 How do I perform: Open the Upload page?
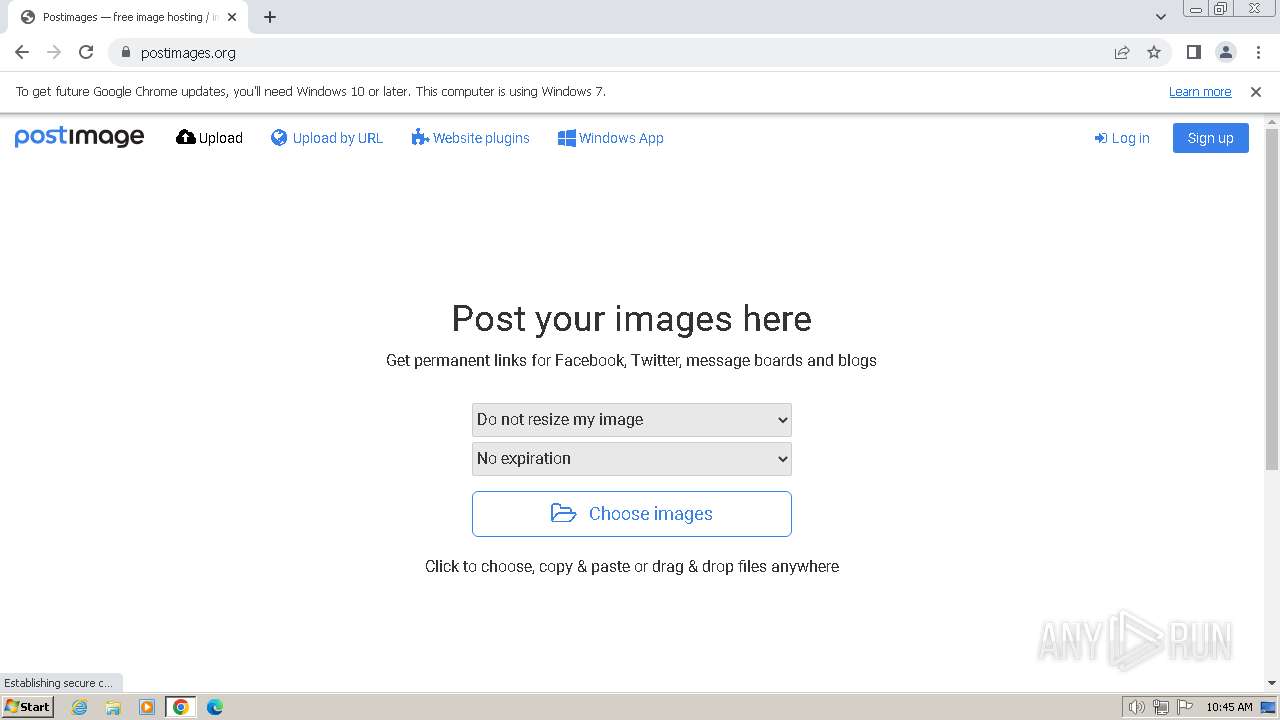[x=209, y=138]
